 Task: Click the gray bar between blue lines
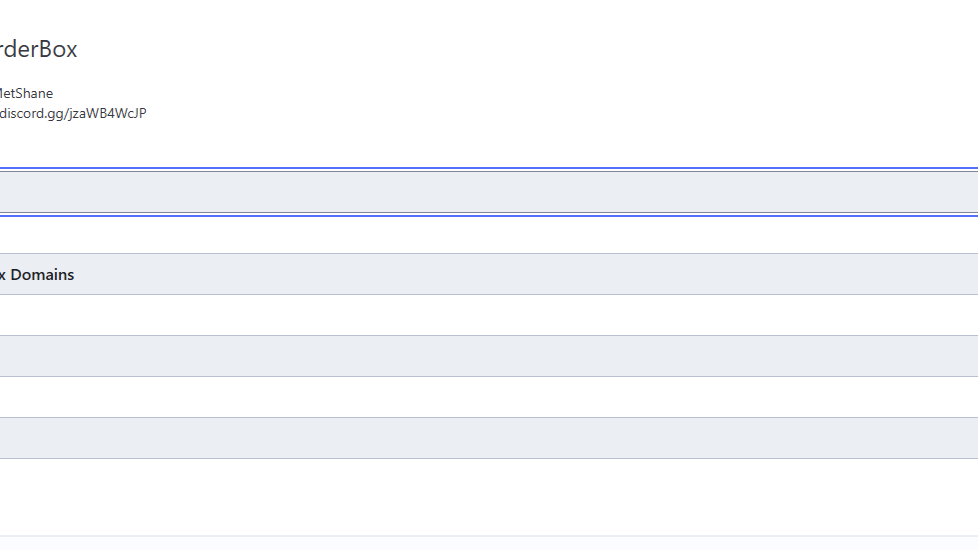(489, 192)
